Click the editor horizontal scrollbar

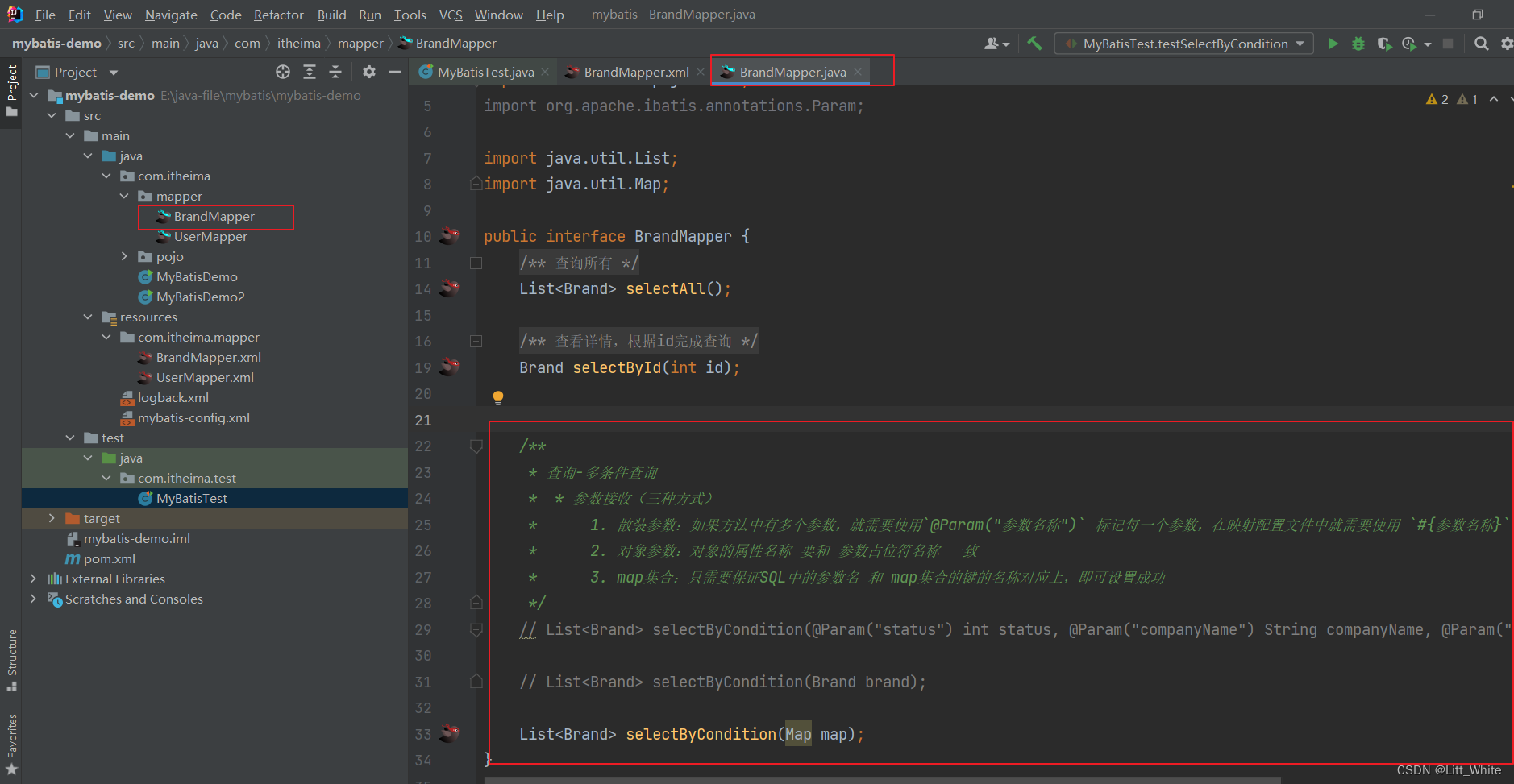(x=883, y=780)
